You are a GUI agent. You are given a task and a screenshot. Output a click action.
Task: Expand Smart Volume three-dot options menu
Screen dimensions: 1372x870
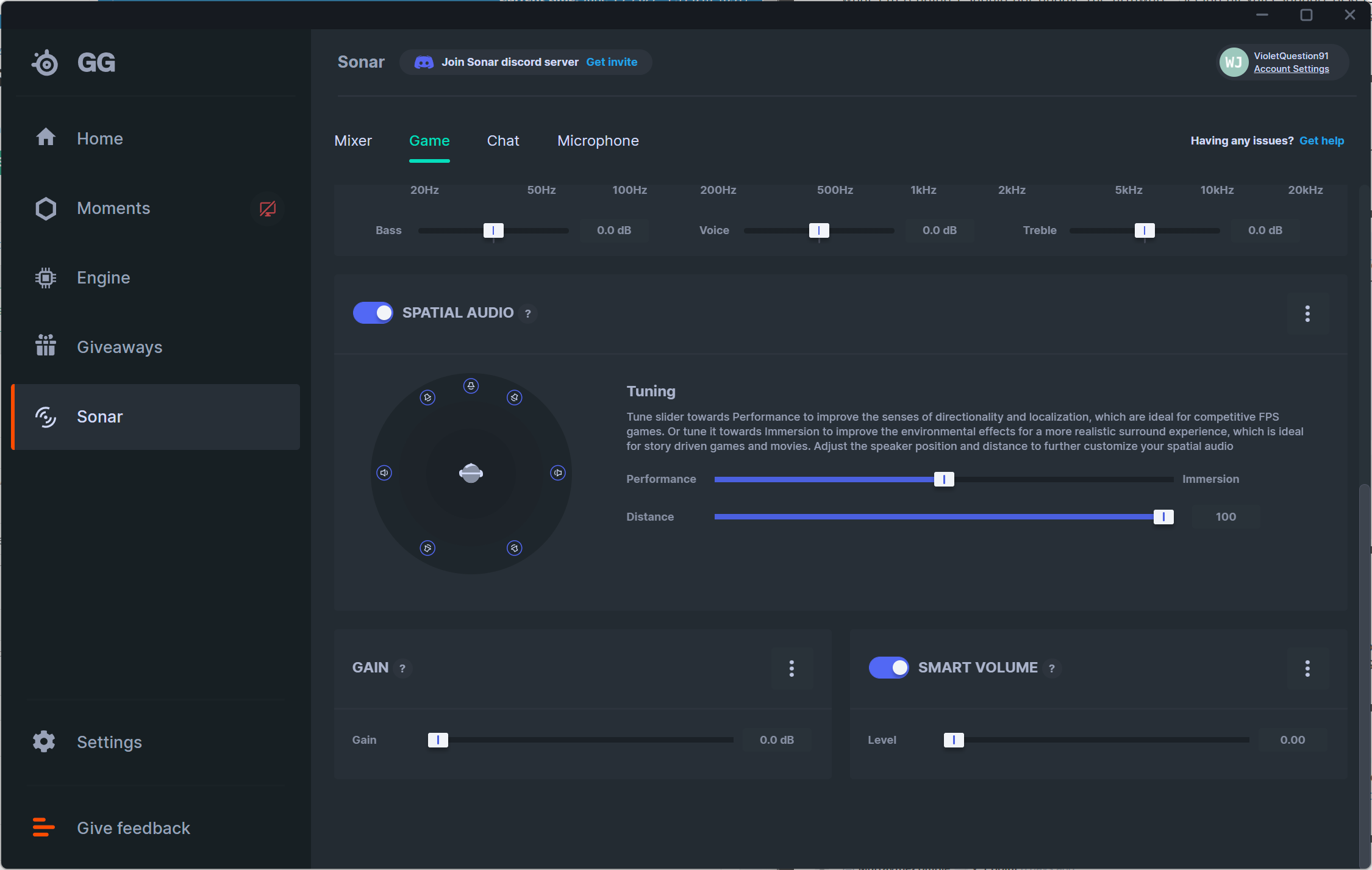click(x=1307, y=669)
